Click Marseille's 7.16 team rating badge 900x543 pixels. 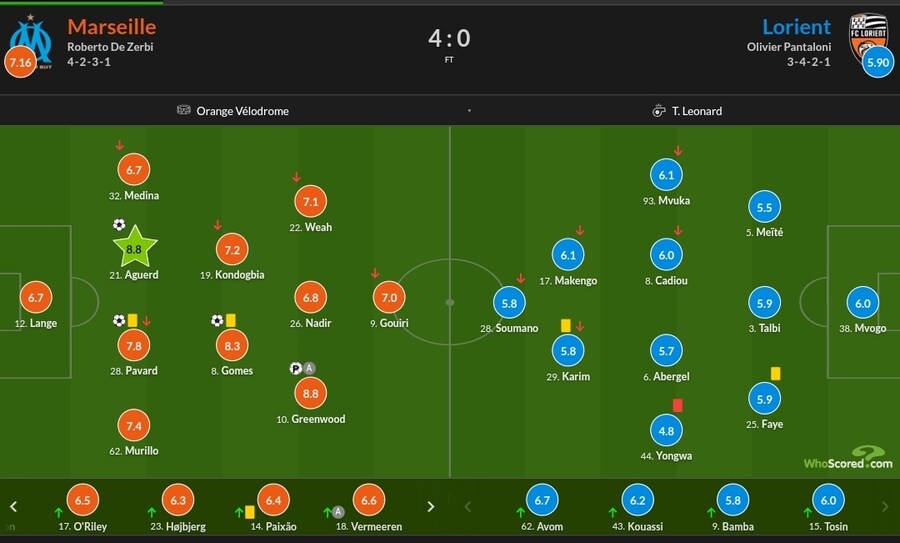(x=20, y=62)
